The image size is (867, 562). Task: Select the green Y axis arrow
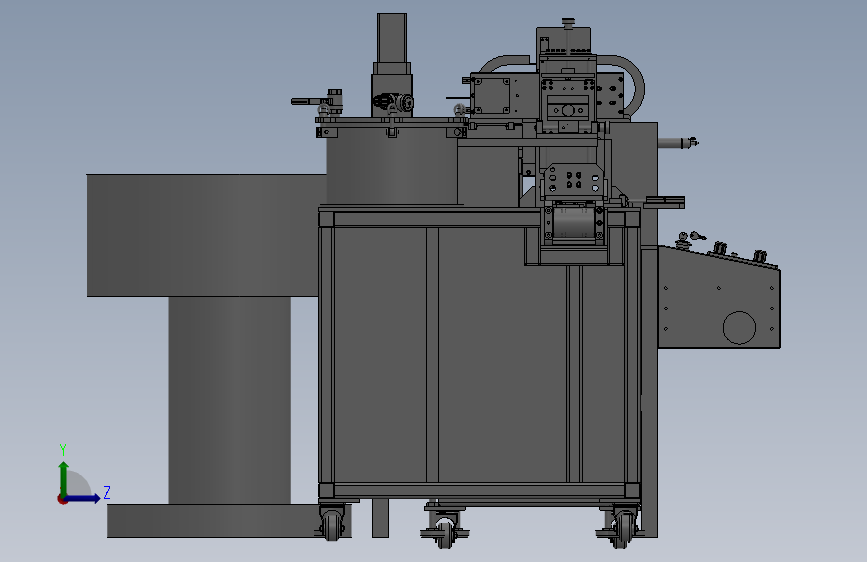[x=64, y=478]
